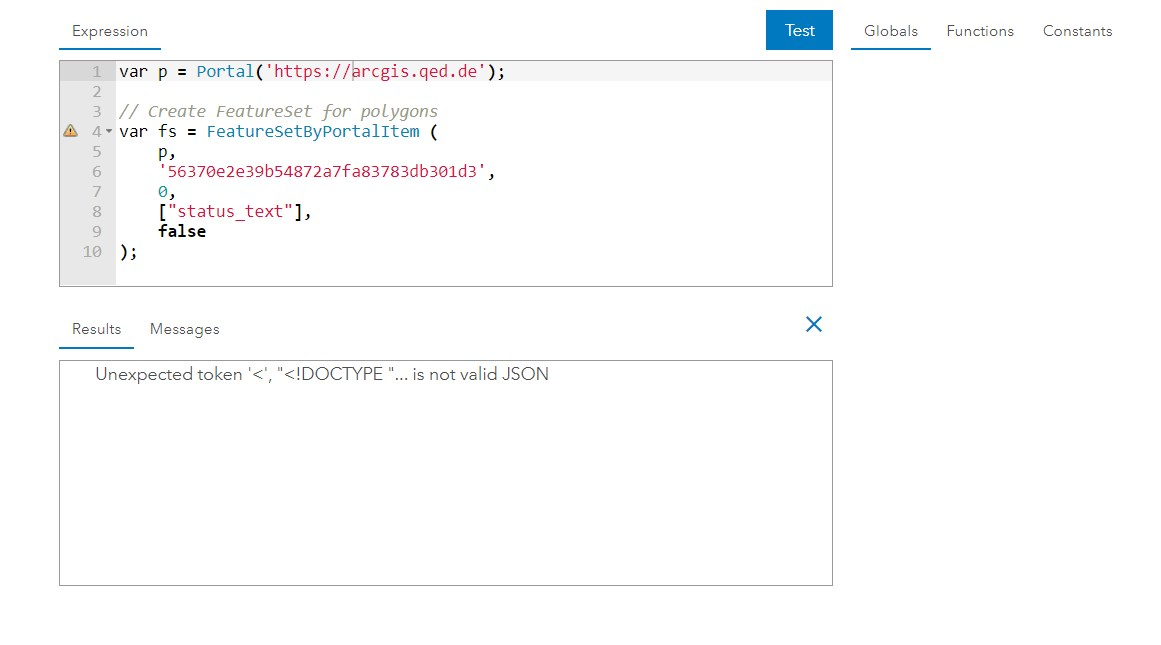Select the Results tab
1161x645 pixels.
click(96, 329)
